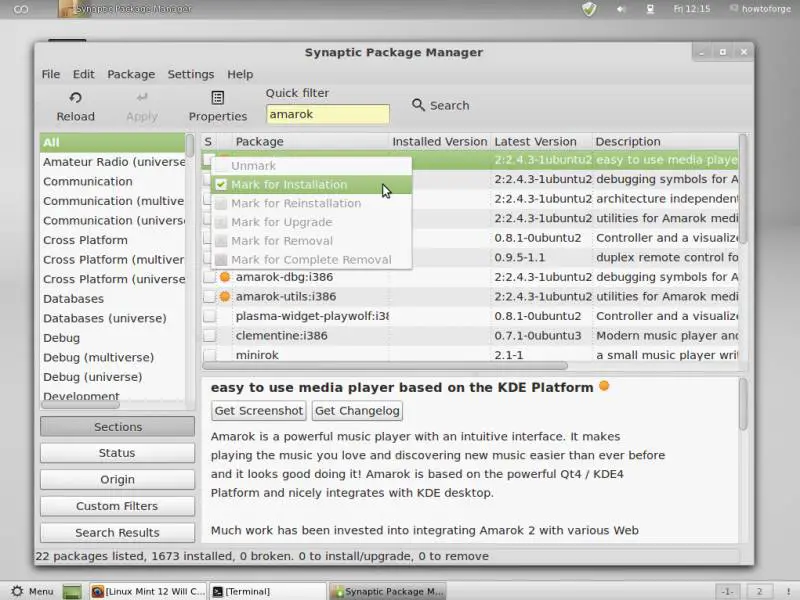The width and height of the screenshot is (800, 600).
Task: Toggle the checkbox for minirok package
Action: pos(210,355)
